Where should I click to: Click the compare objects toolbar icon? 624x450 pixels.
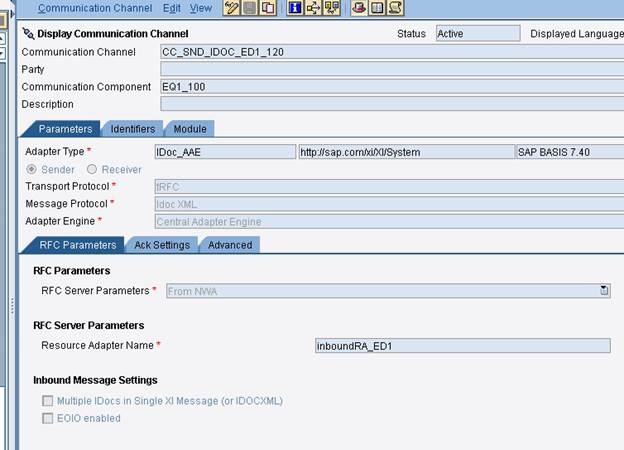332,8
